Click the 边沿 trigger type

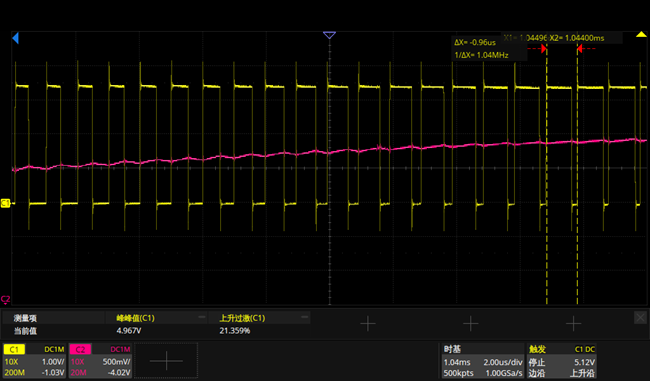click(x=536, y=373)
